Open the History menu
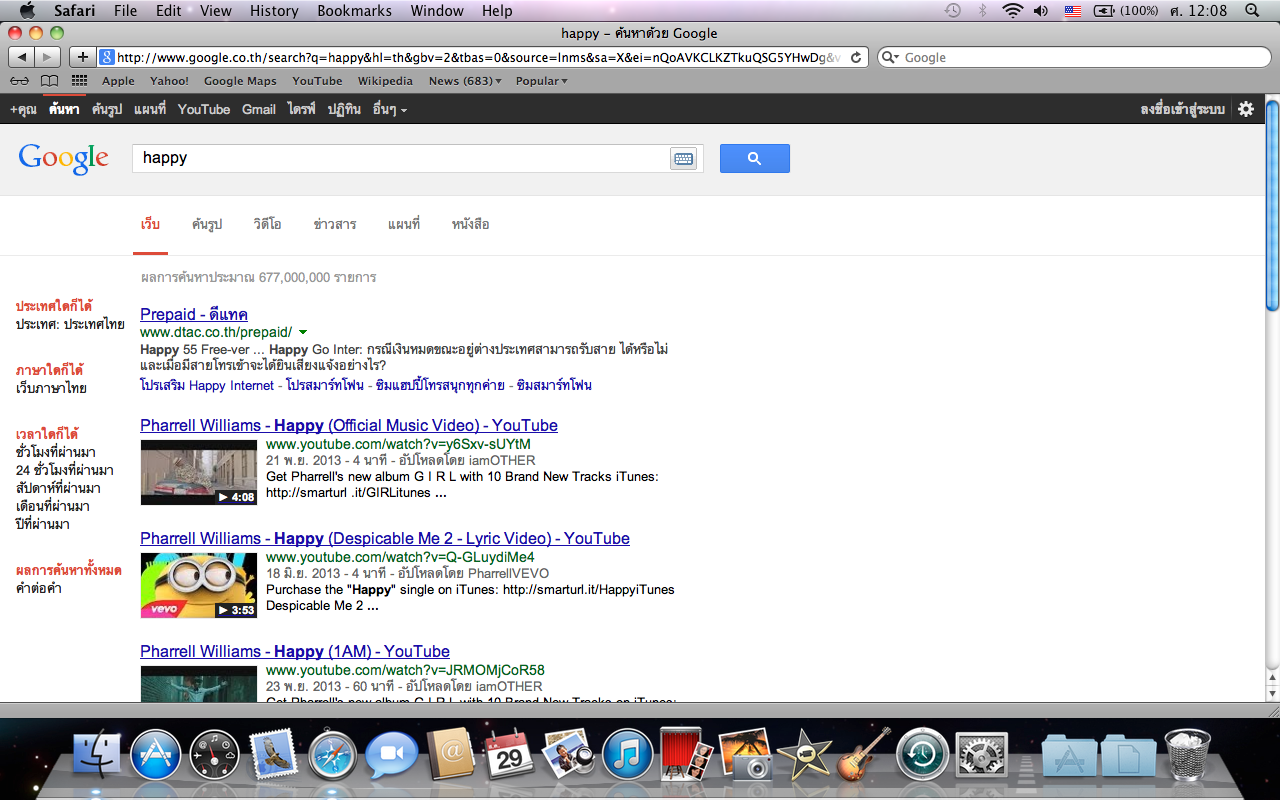 (x=274, y=11)
